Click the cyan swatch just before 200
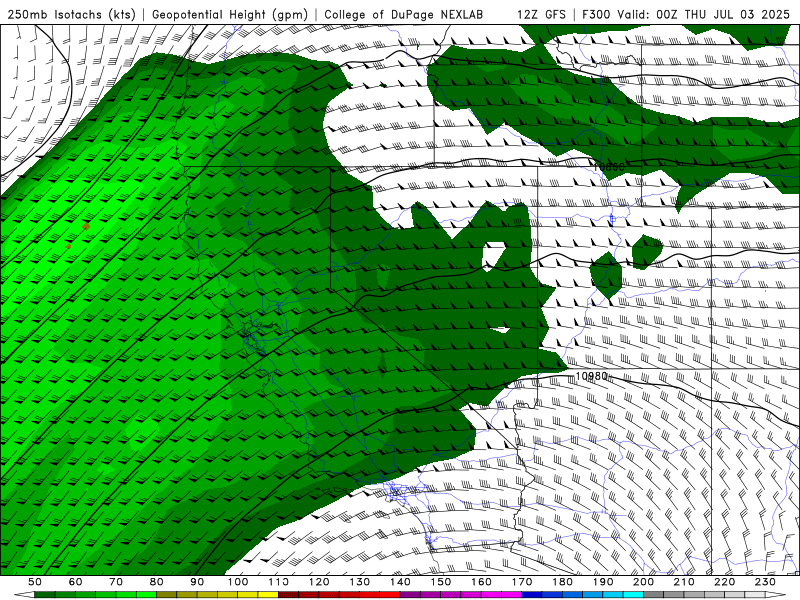Viewport: 800px width, 600px height. coord(633,595)
